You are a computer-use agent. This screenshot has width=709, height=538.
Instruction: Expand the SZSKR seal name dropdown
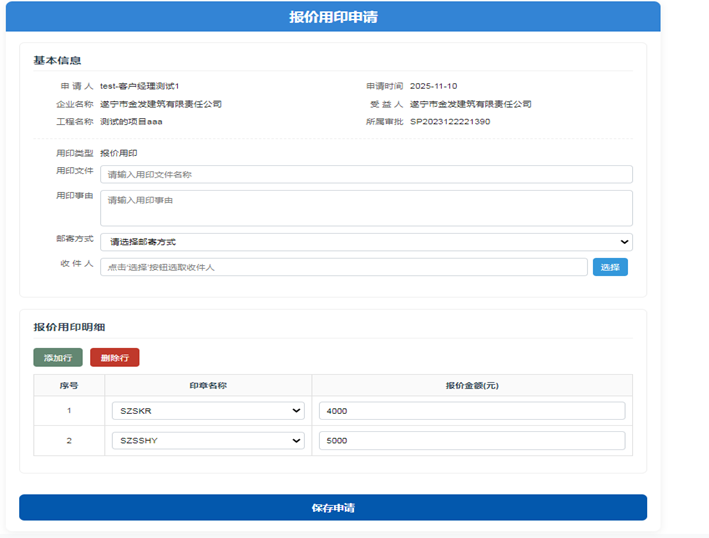coord(208,411)
